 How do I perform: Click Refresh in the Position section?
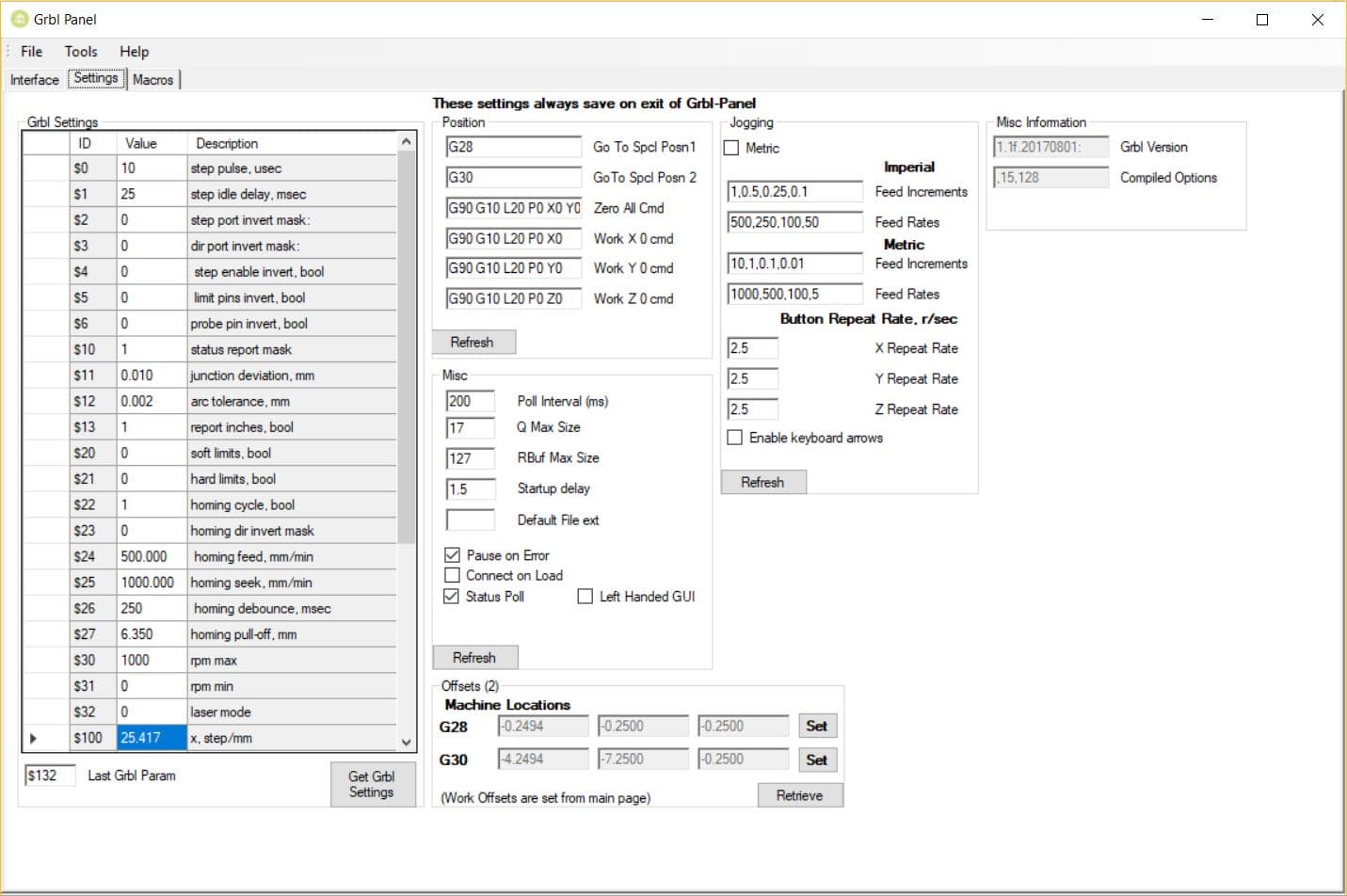pyautogui.click(x=473, y=342)
